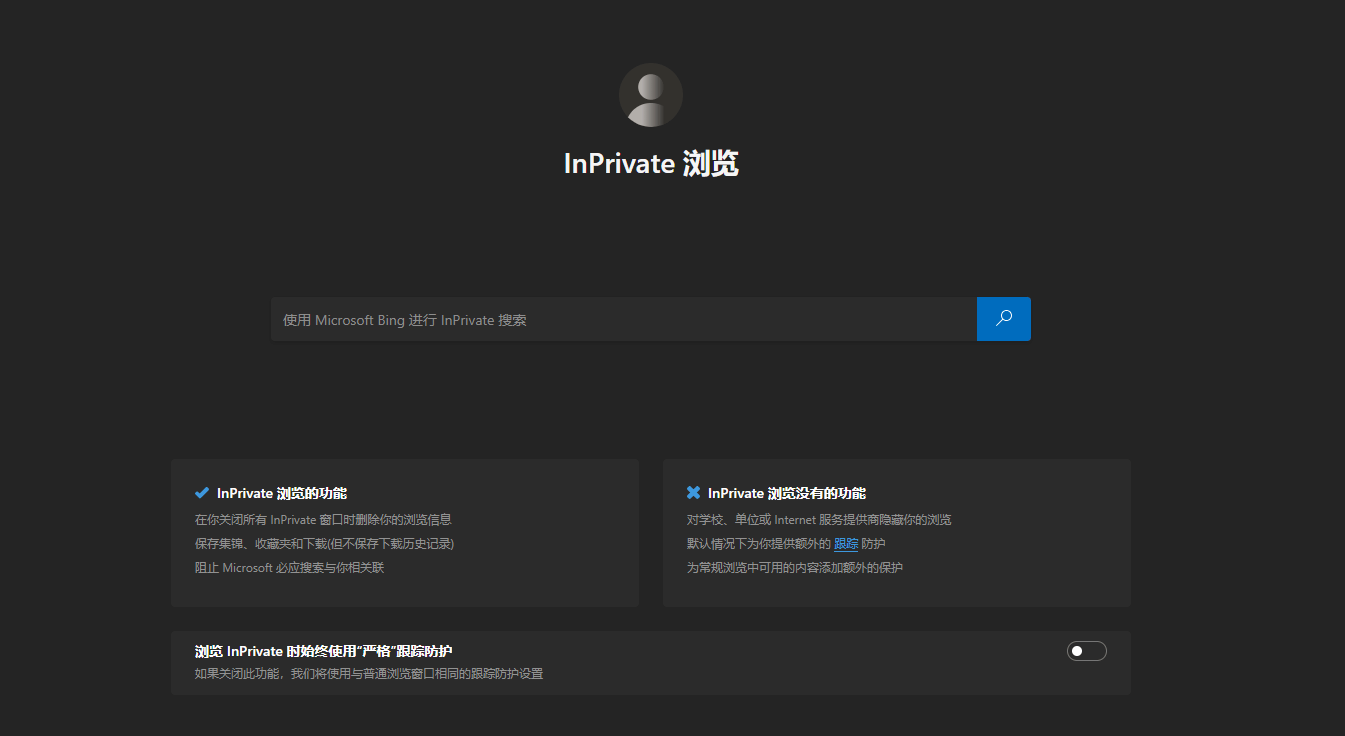Click the "InPrivate 浏览" page title
Image resolution: width=1345 pixels, height=736 pixels.
tap(650, 164)
